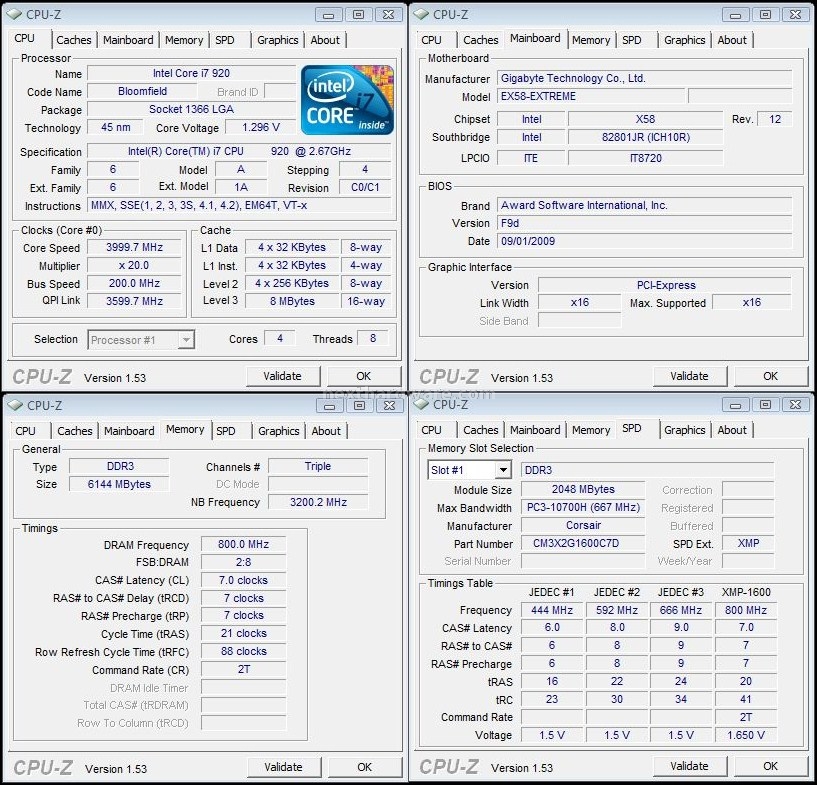Viewport: 817px width, 785px height.
Task: Click Validate in the bottom-left Memory window
Action: click(283, 767)
